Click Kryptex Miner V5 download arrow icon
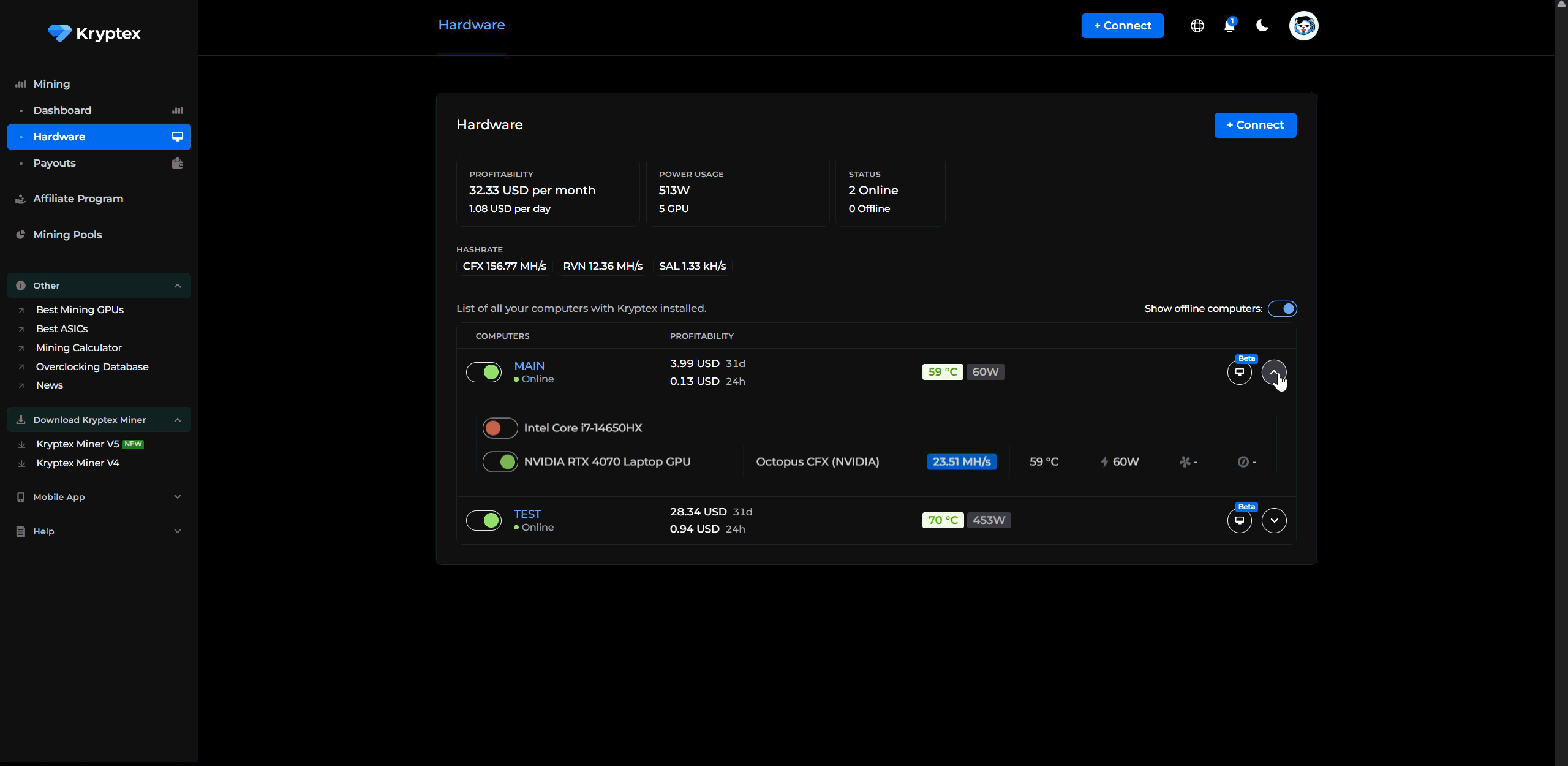The width and height of the screenshot is (1568, 766). (x=22, y=444)
